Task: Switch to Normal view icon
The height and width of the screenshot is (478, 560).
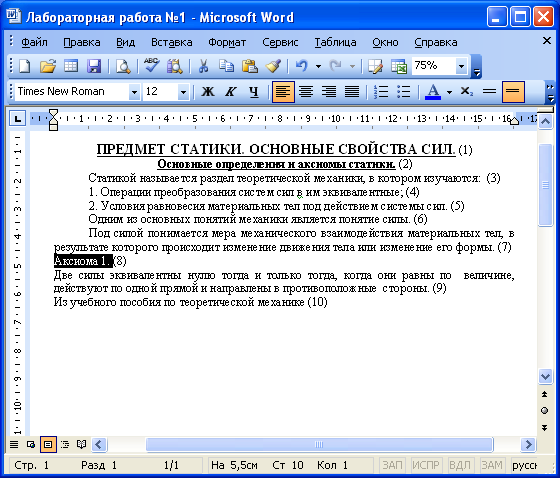Action: [x=14, y=445]
